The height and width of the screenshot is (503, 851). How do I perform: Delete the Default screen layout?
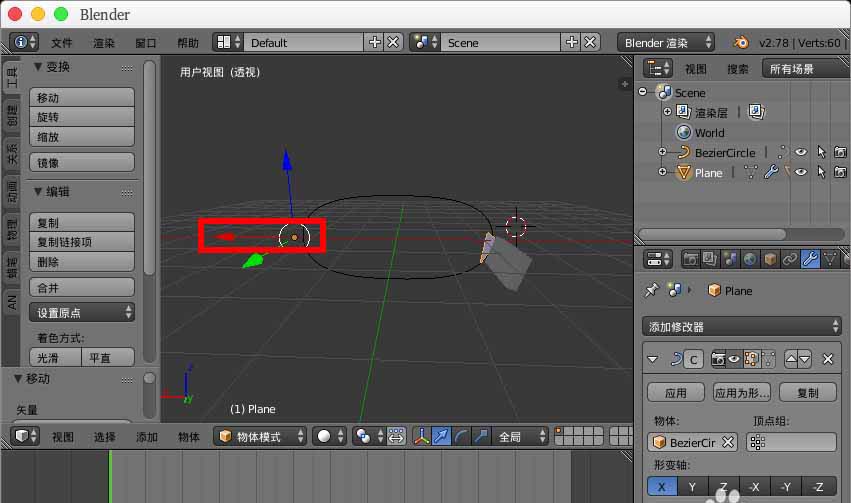393,42
